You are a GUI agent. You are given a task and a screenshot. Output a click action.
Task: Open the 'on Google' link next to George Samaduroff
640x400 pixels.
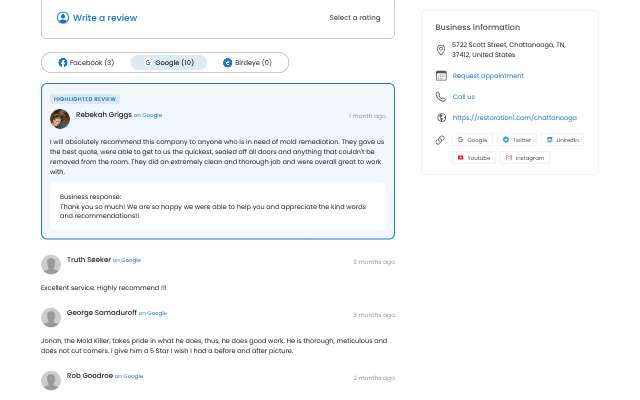point(153,313)
